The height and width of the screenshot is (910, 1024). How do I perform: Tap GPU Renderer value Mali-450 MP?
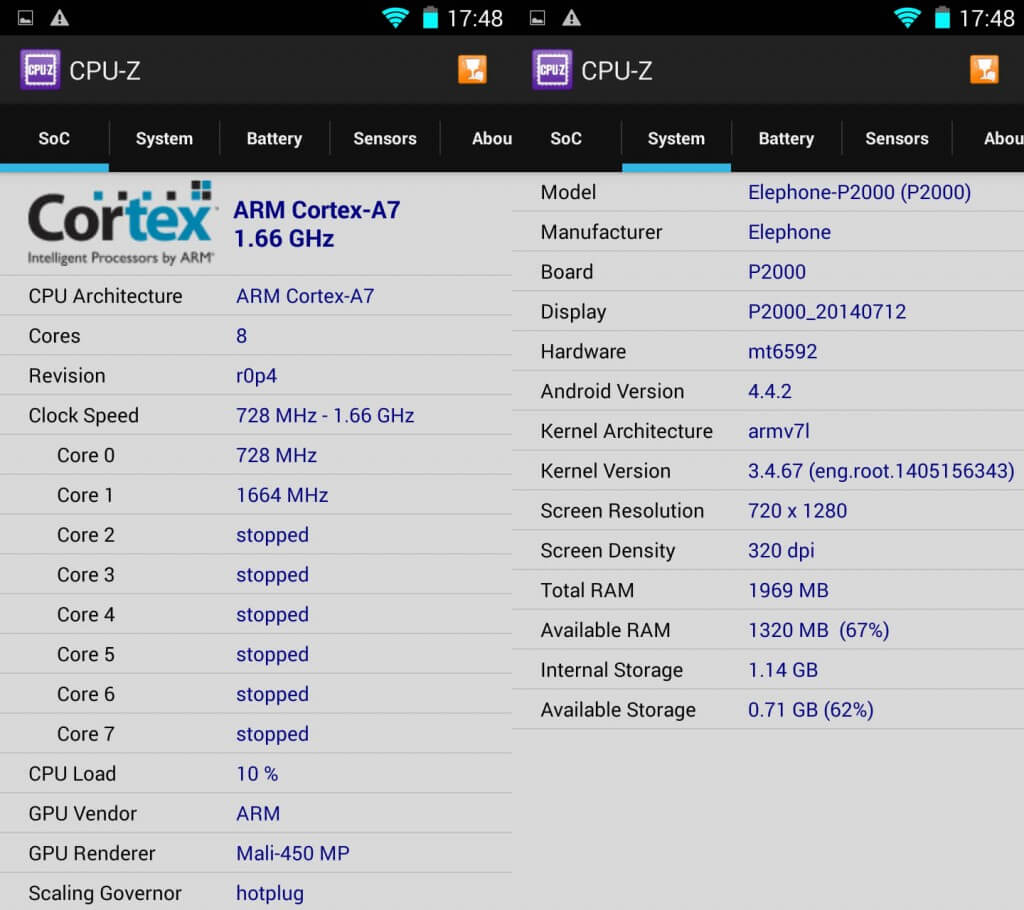click(293, 854)
